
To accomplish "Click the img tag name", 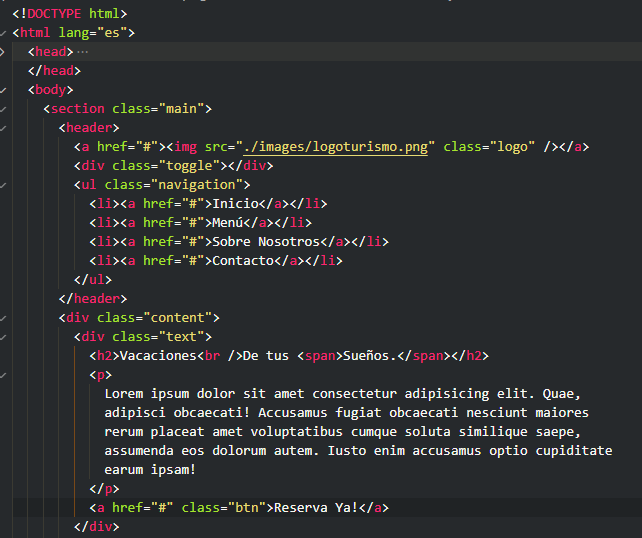I will tap(185, 147).
